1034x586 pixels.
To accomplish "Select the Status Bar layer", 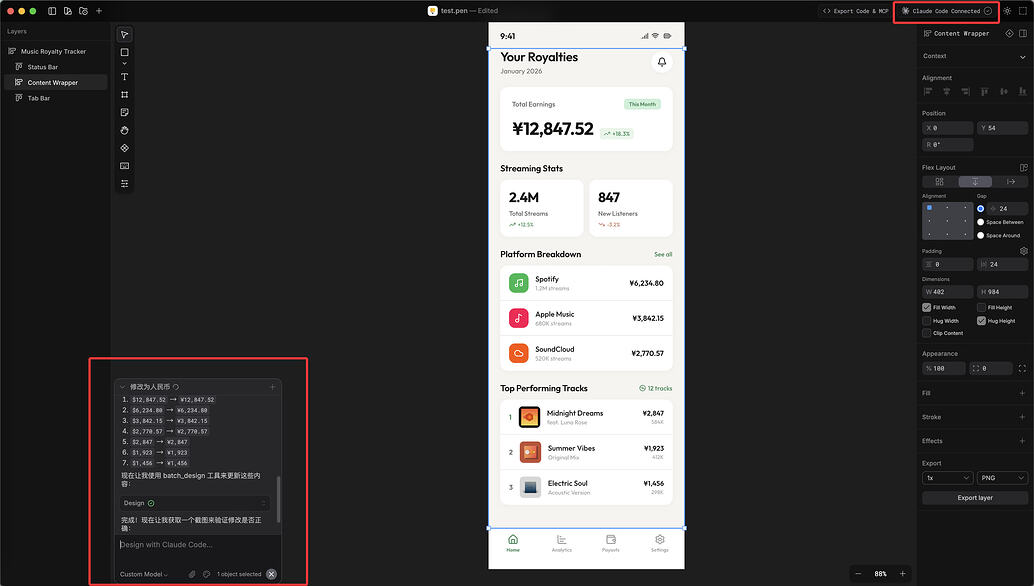I will coord(43,67).
